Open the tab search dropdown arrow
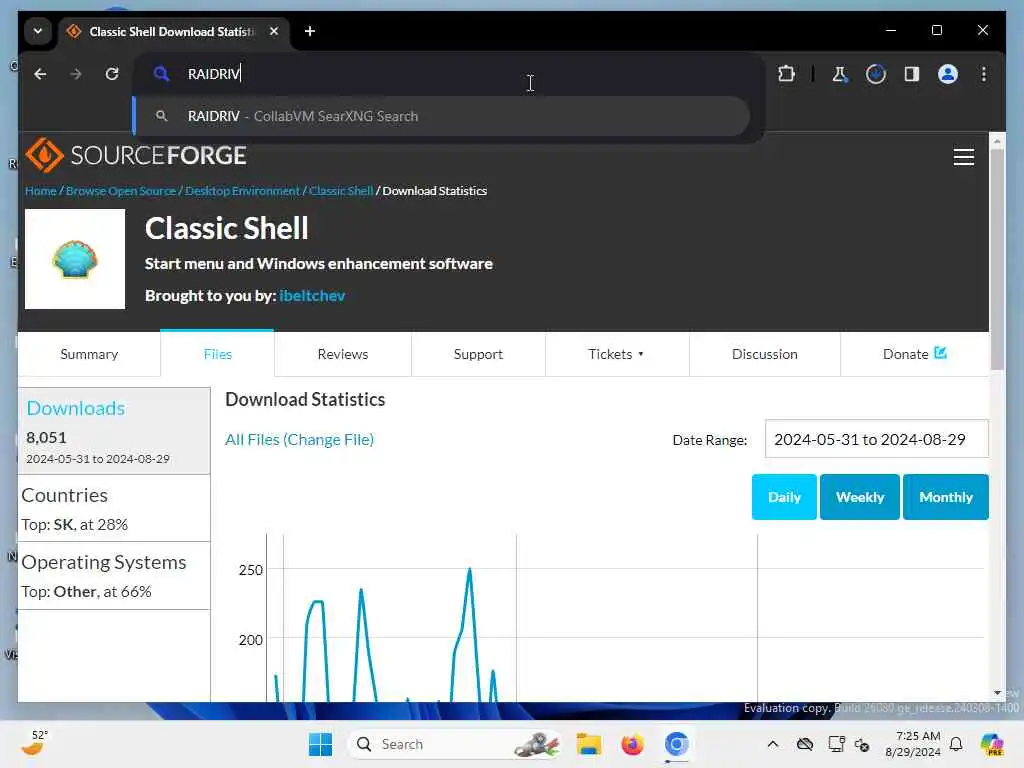The width and height of the screenshot is (1024, 768). 38,31
